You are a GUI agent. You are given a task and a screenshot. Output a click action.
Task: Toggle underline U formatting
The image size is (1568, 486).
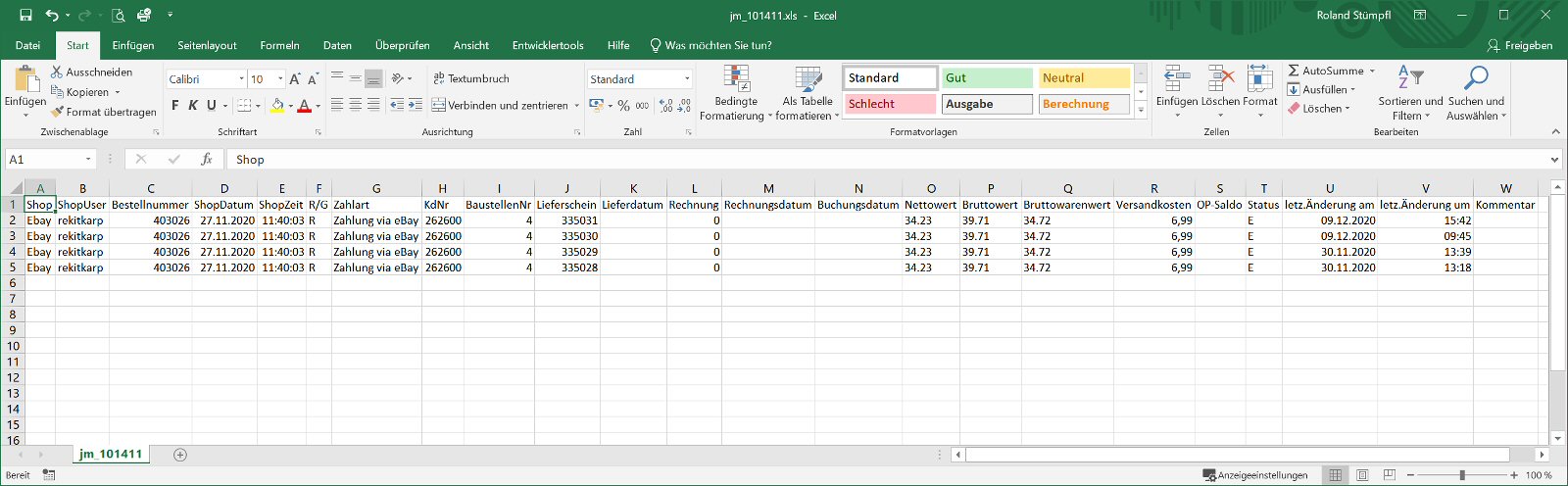pos(211,105)
